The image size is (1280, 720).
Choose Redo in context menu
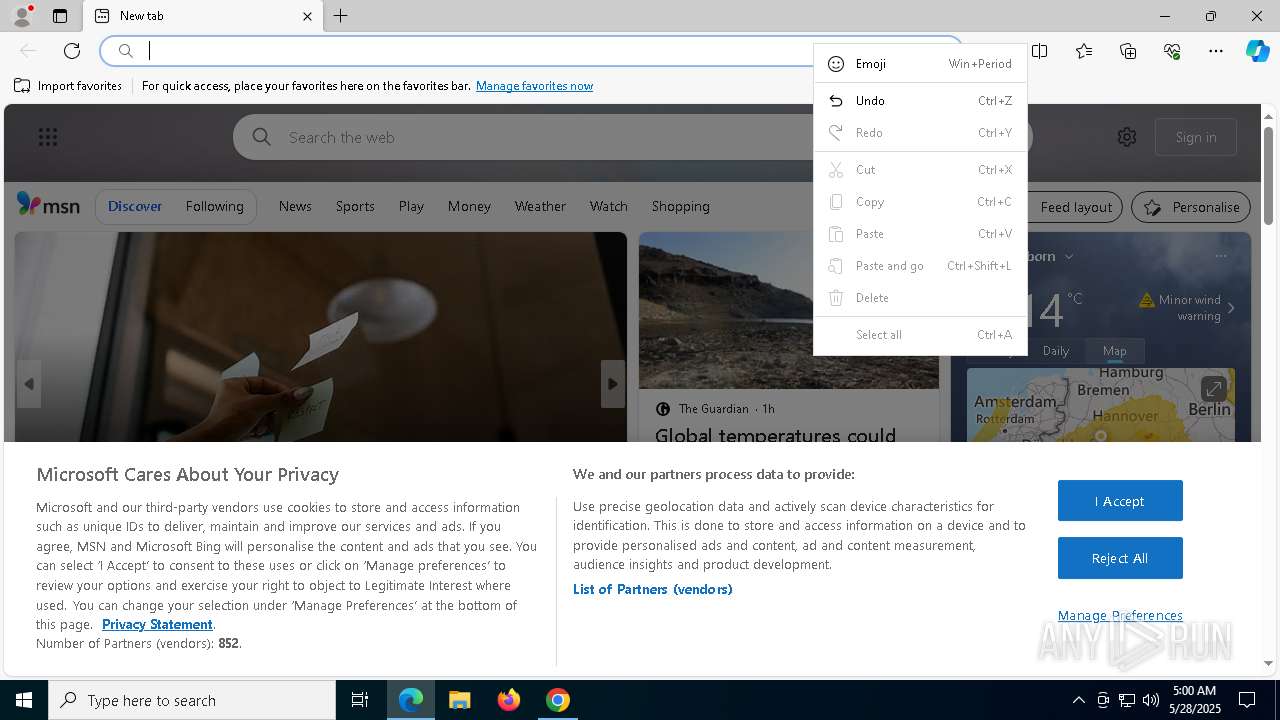tap(920, 132)
